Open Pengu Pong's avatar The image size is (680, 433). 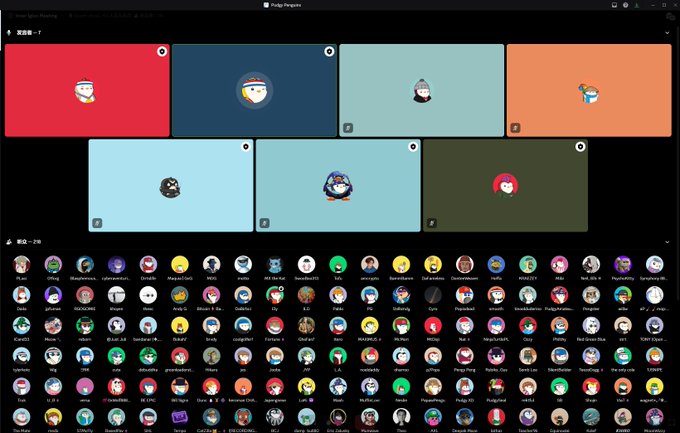(x=464, y=356)
